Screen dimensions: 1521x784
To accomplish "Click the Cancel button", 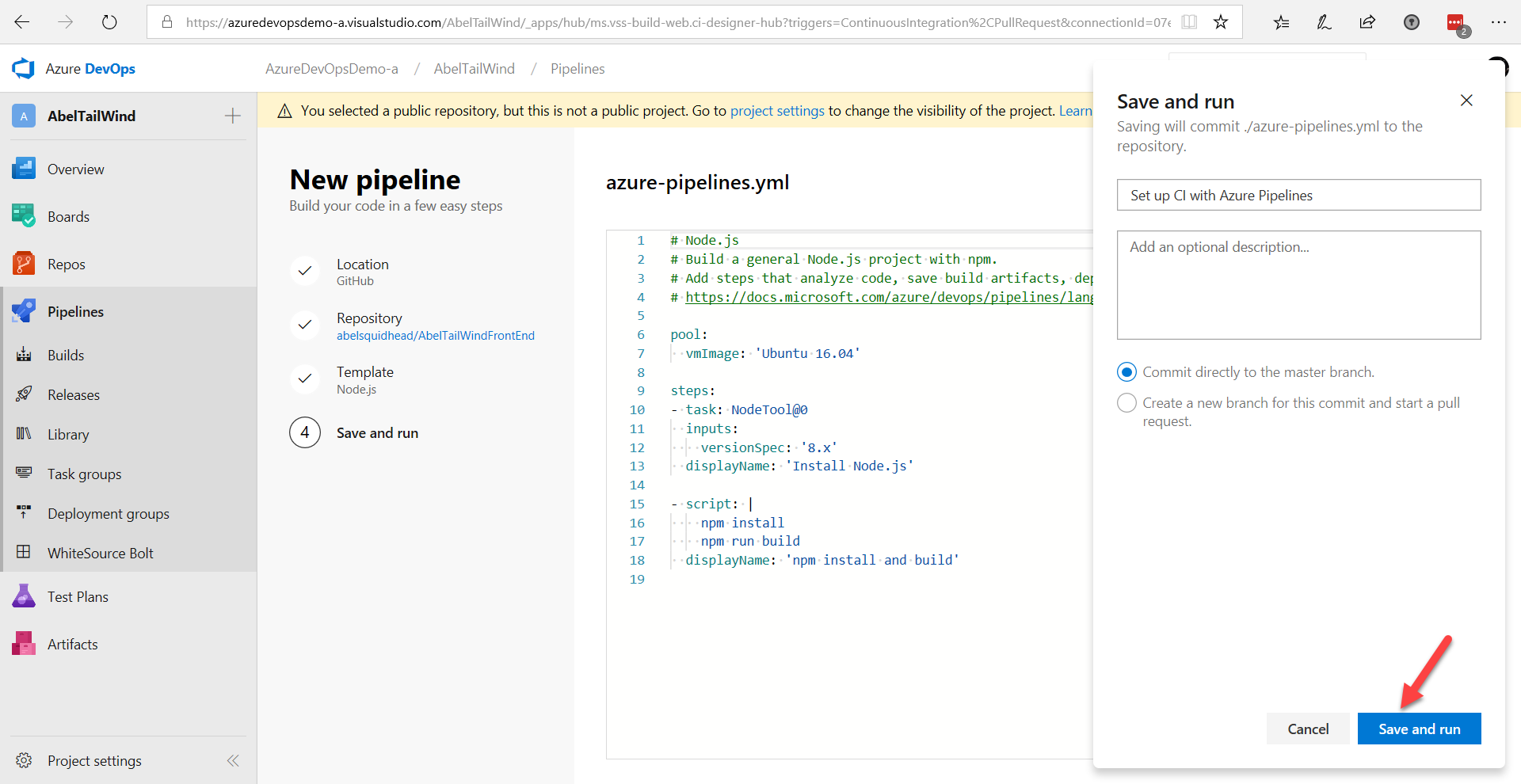I will pos(1308,729).
